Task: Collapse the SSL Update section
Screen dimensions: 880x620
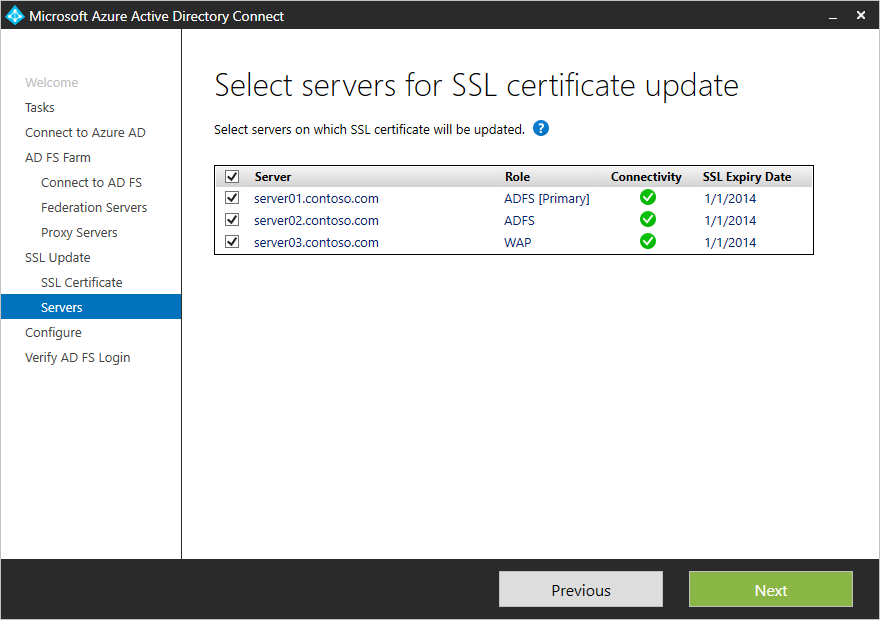Action: click(x=58, y=257)
